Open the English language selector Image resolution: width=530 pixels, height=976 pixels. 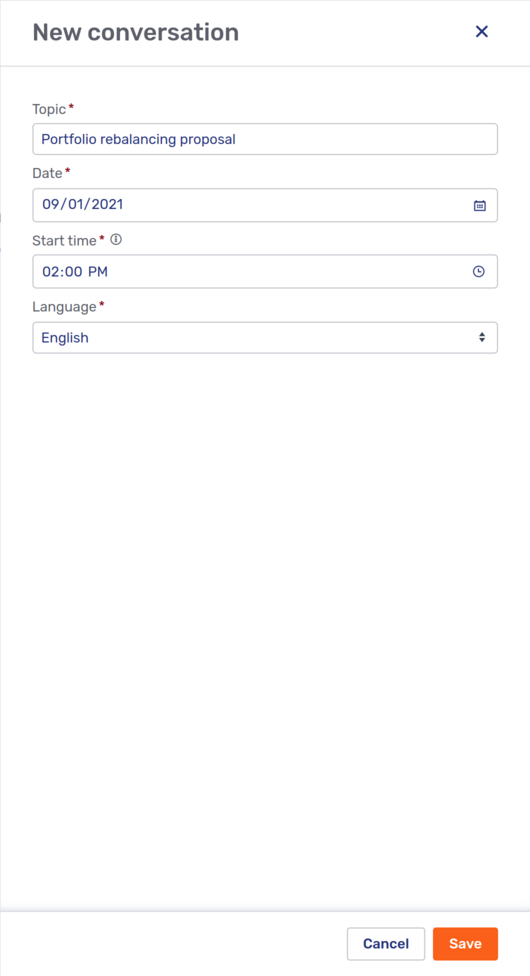click(265, 337)
